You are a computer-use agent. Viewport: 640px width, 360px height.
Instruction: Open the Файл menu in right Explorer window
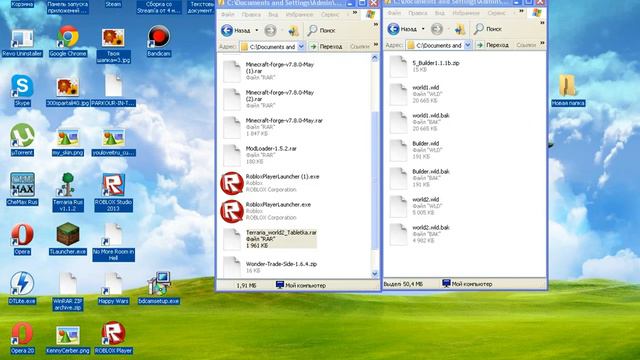[x=394, y=13]
